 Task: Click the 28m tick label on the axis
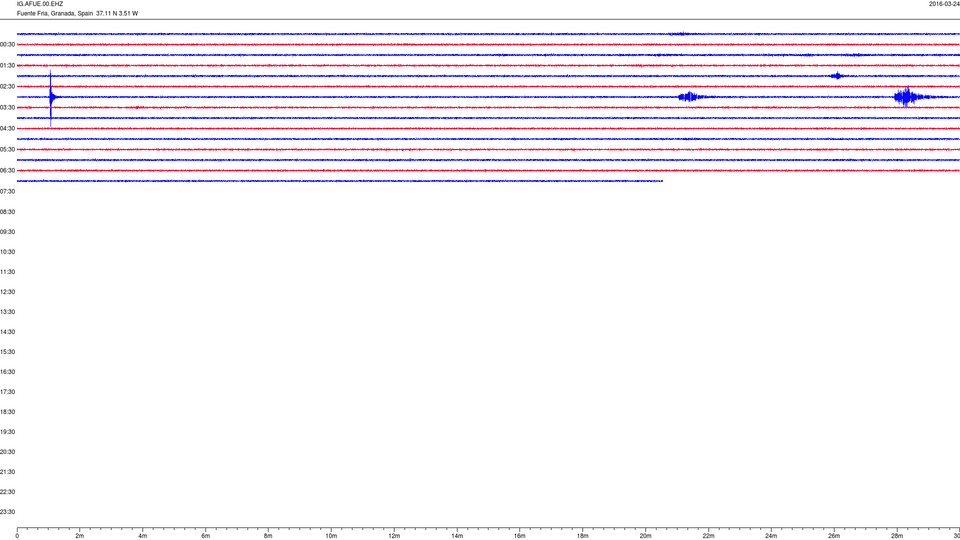(x=897, y=536)
